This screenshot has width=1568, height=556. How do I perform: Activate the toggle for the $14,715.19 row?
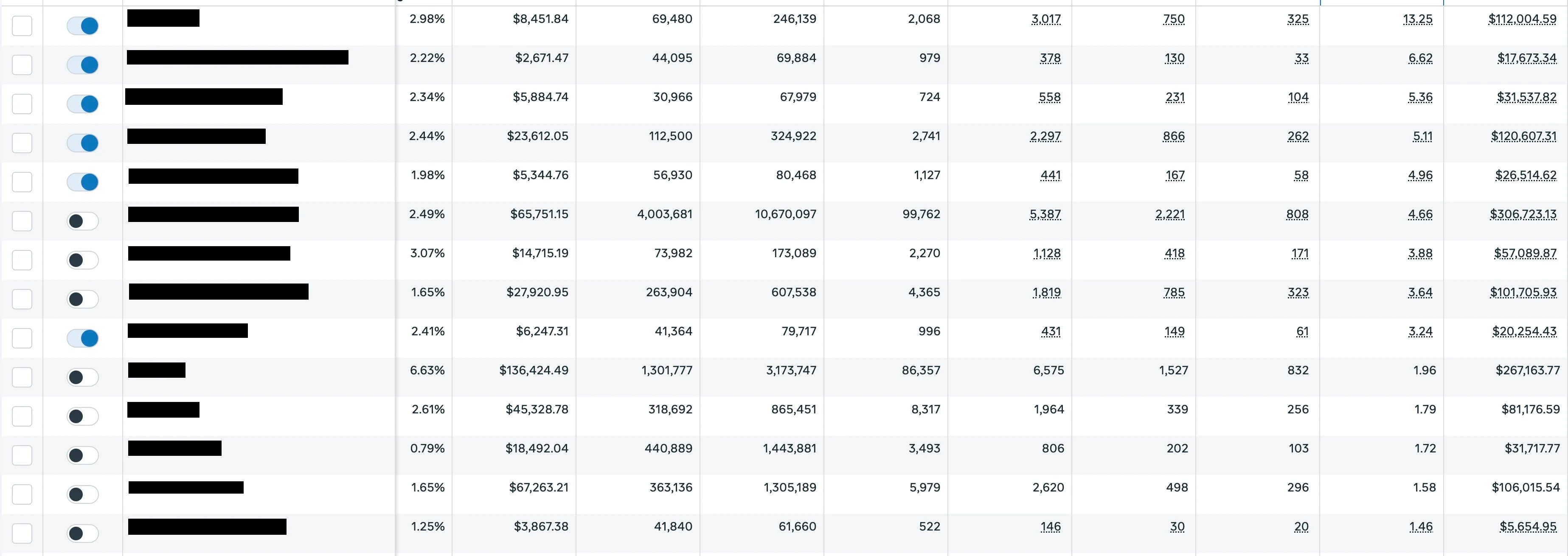[83, 260]
